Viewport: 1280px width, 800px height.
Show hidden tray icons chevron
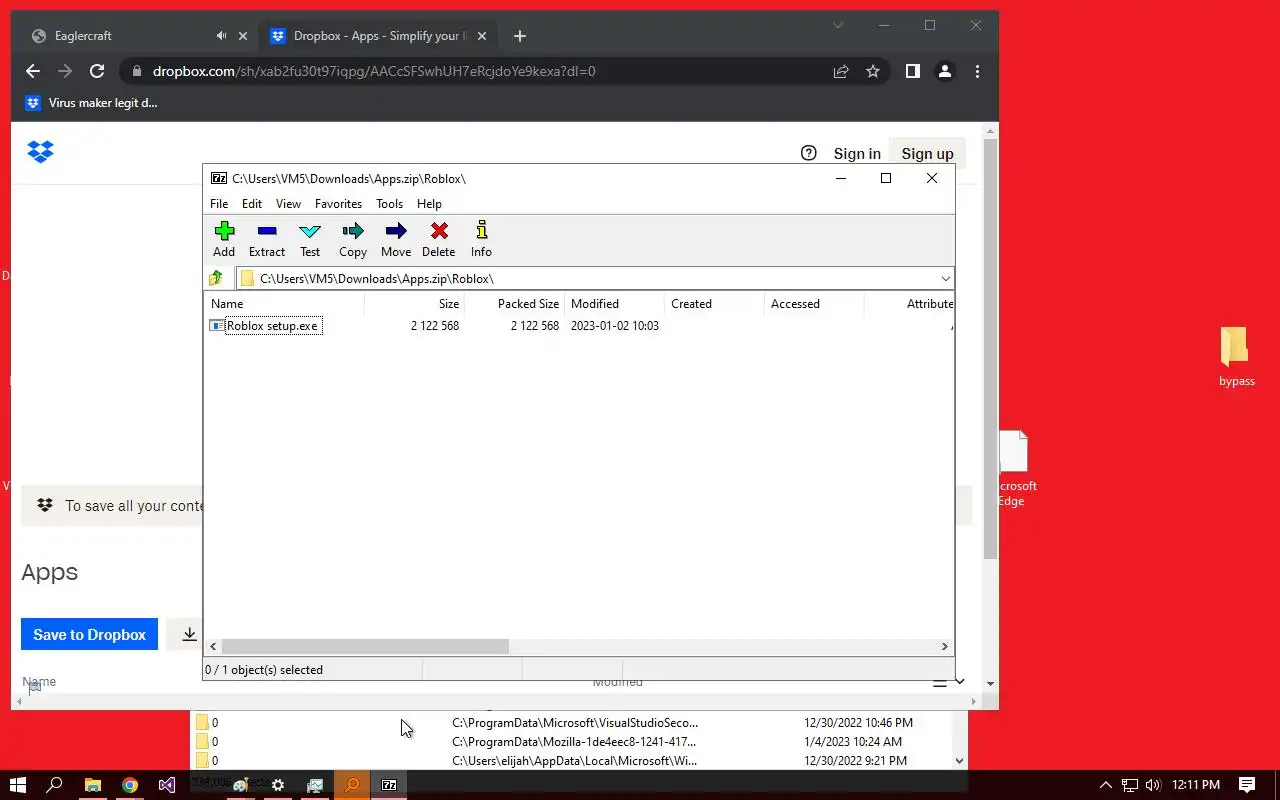click(x=1106, y=785)
